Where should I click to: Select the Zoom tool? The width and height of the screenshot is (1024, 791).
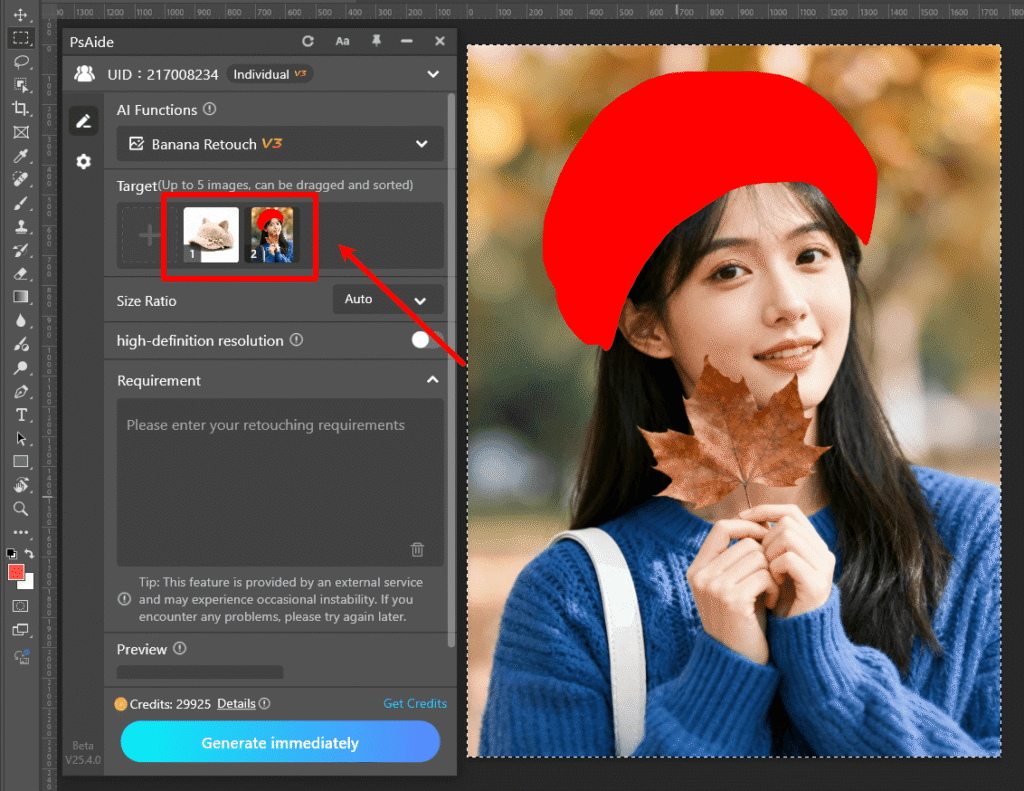click(x=21, y=509)
